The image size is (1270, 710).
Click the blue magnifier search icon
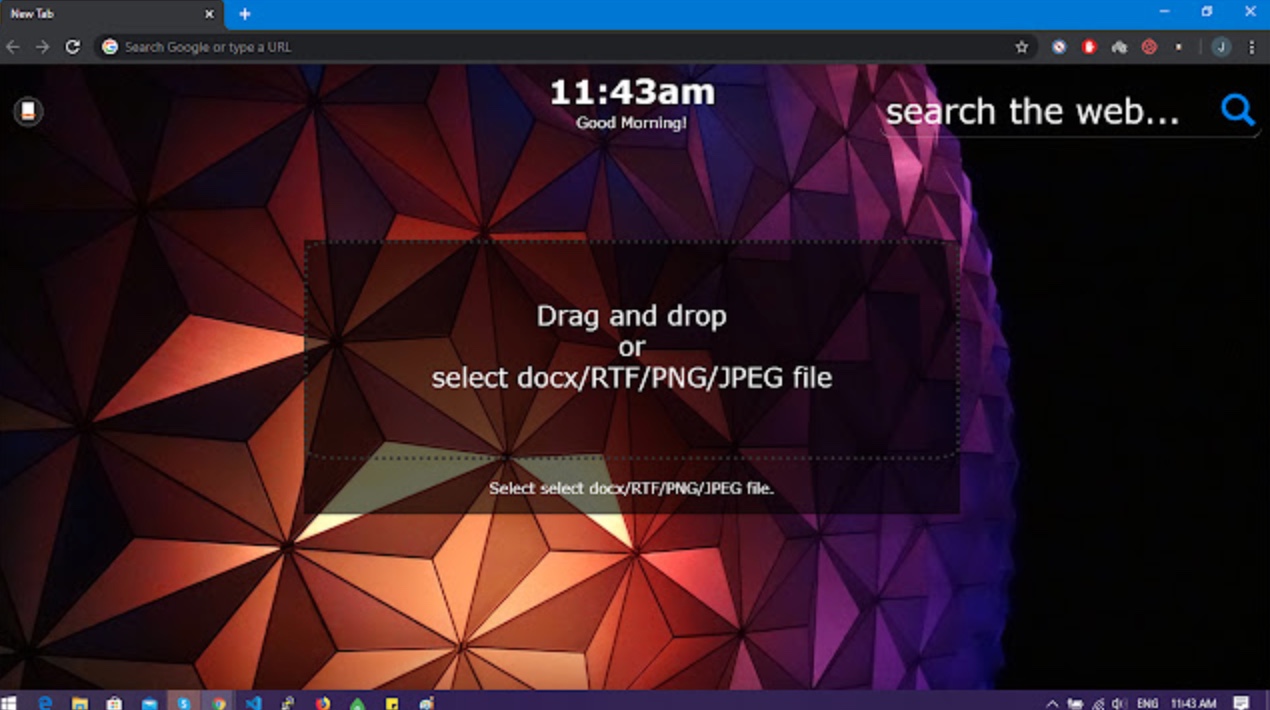click(1237, 109)
